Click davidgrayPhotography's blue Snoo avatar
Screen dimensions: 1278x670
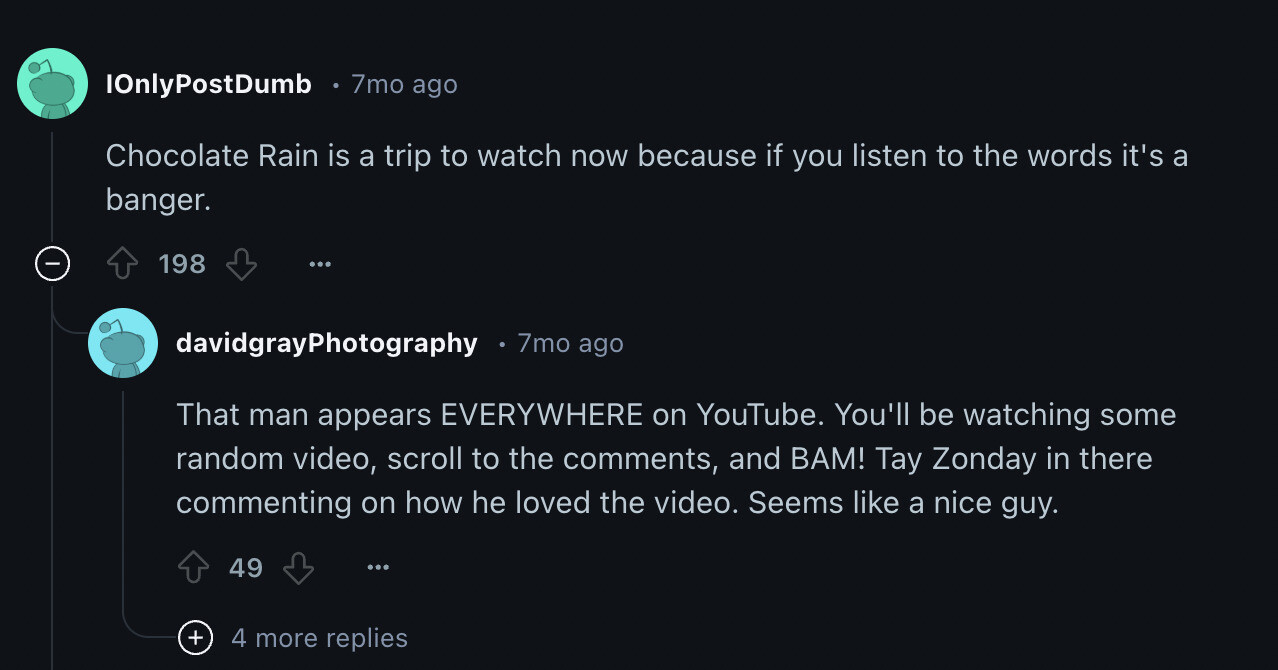(123, 343)
